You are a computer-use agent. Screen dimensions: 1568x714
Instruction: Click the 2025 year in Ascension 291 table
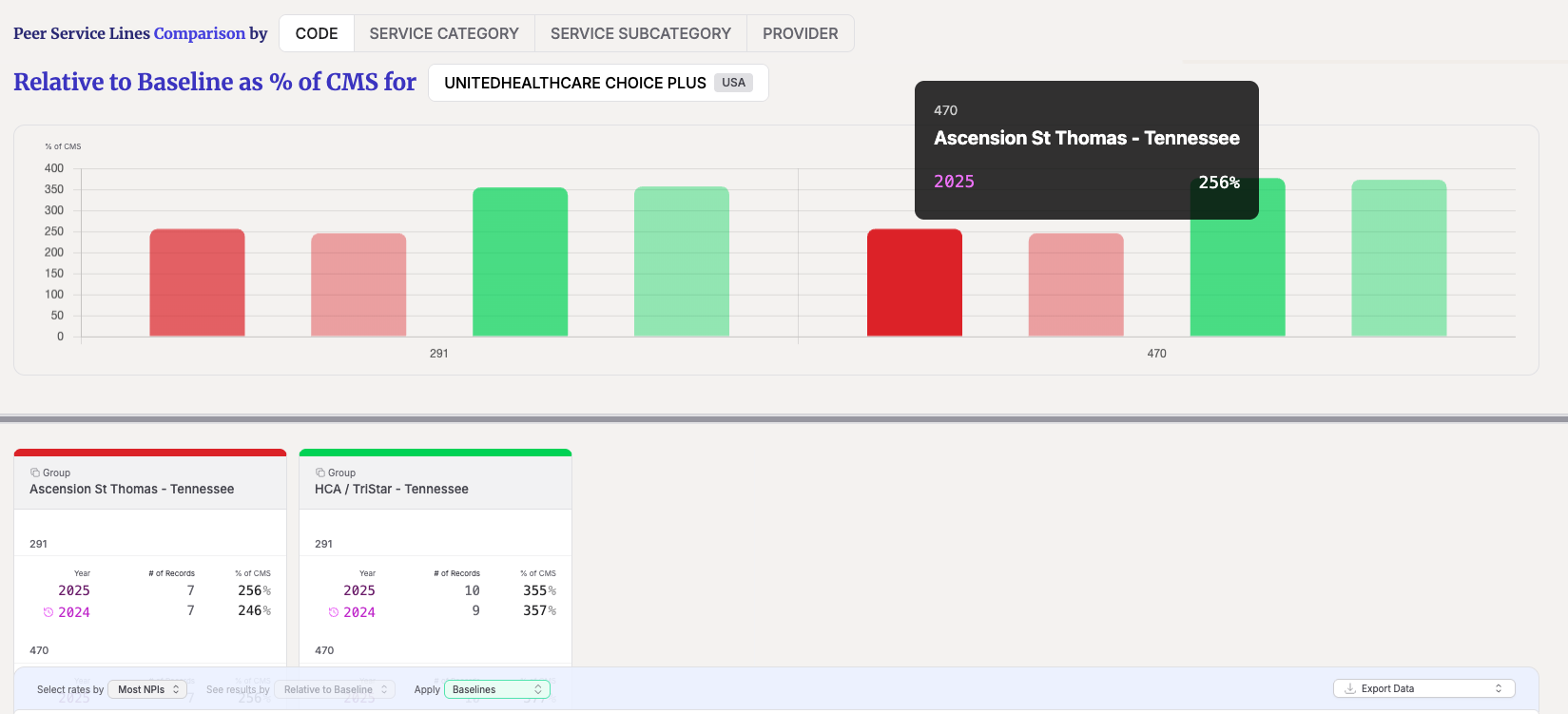coord(74,590)
